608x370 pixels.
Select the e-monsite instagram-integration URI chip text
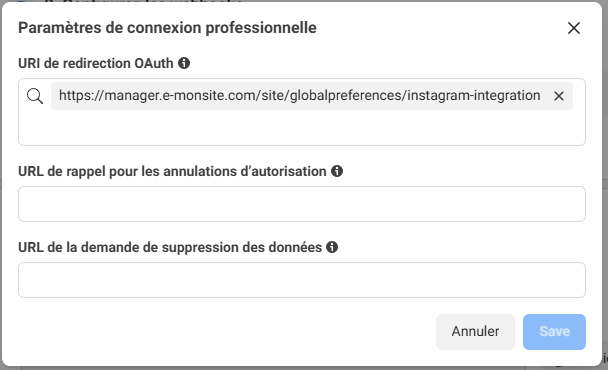(x=299, y=95)
